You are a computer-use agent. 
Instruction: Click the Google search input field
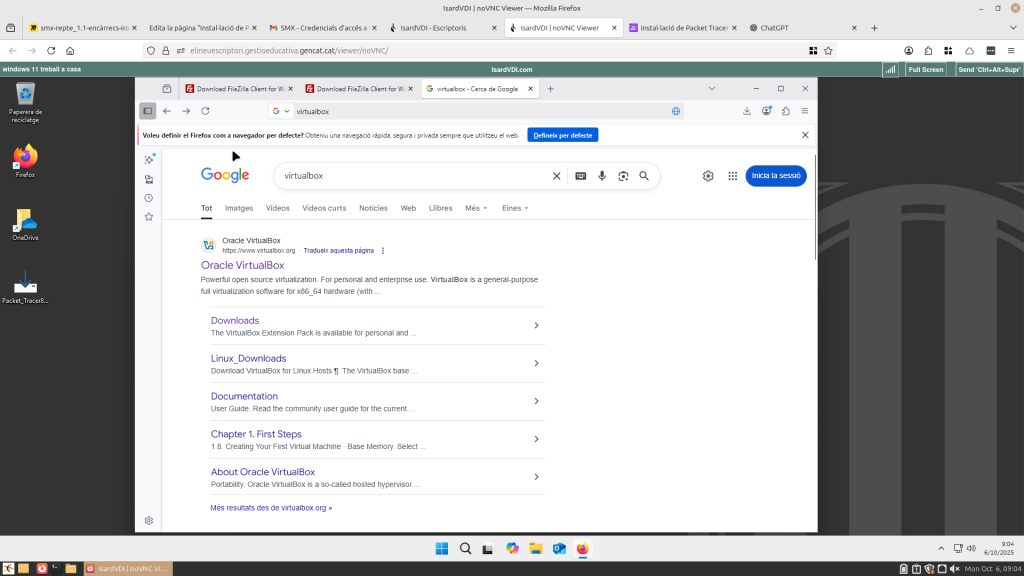click(x=410, y=176)
